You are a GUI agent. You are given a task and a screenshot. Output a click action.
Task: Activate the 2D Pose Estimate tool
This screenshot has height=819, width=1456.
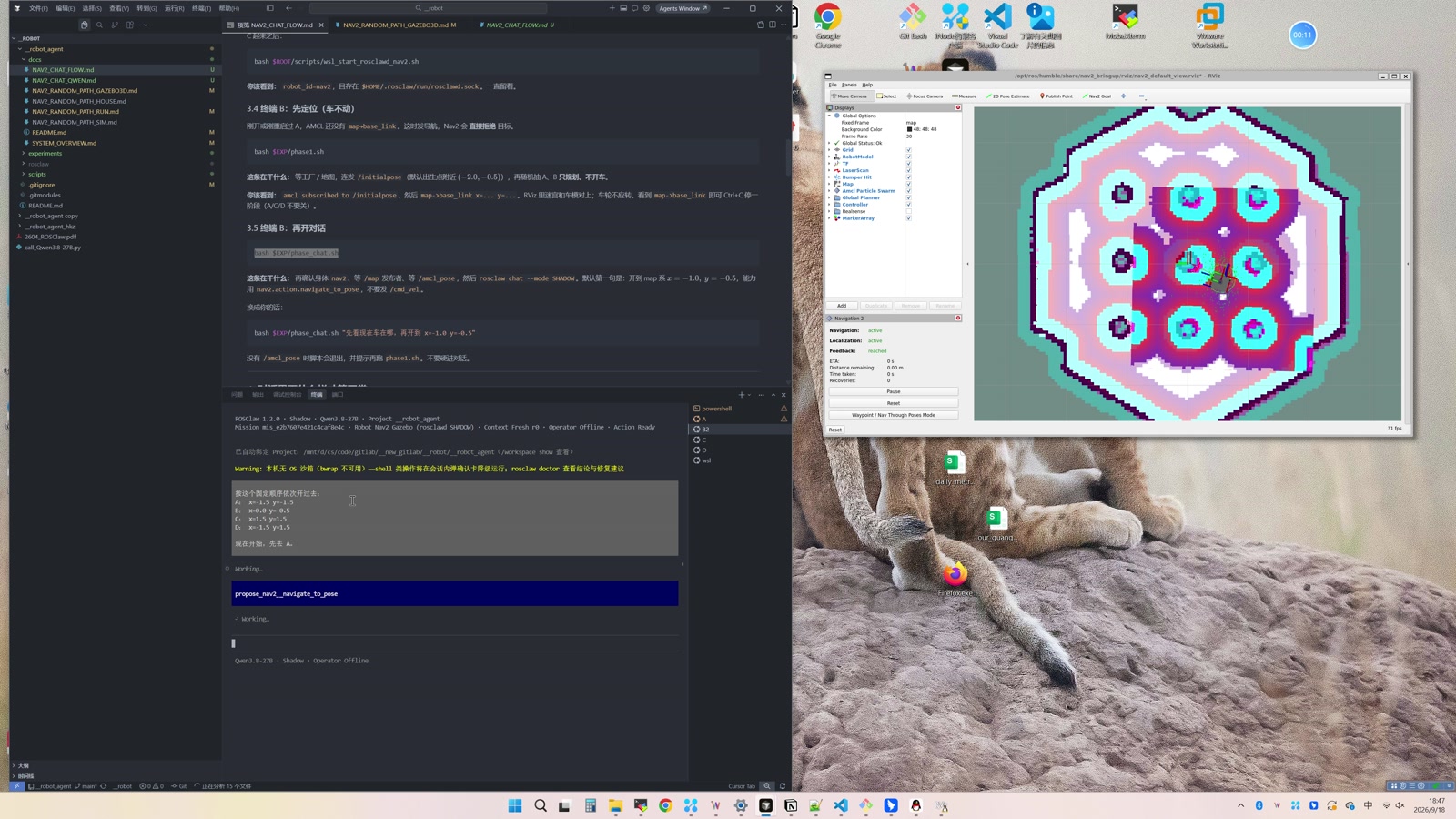coord(1008,96)
